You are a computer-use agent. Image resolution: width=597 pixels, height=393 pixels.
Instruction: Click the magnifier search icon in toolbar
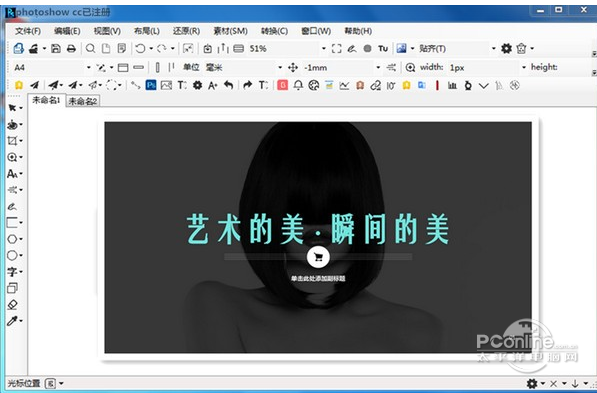90,48
